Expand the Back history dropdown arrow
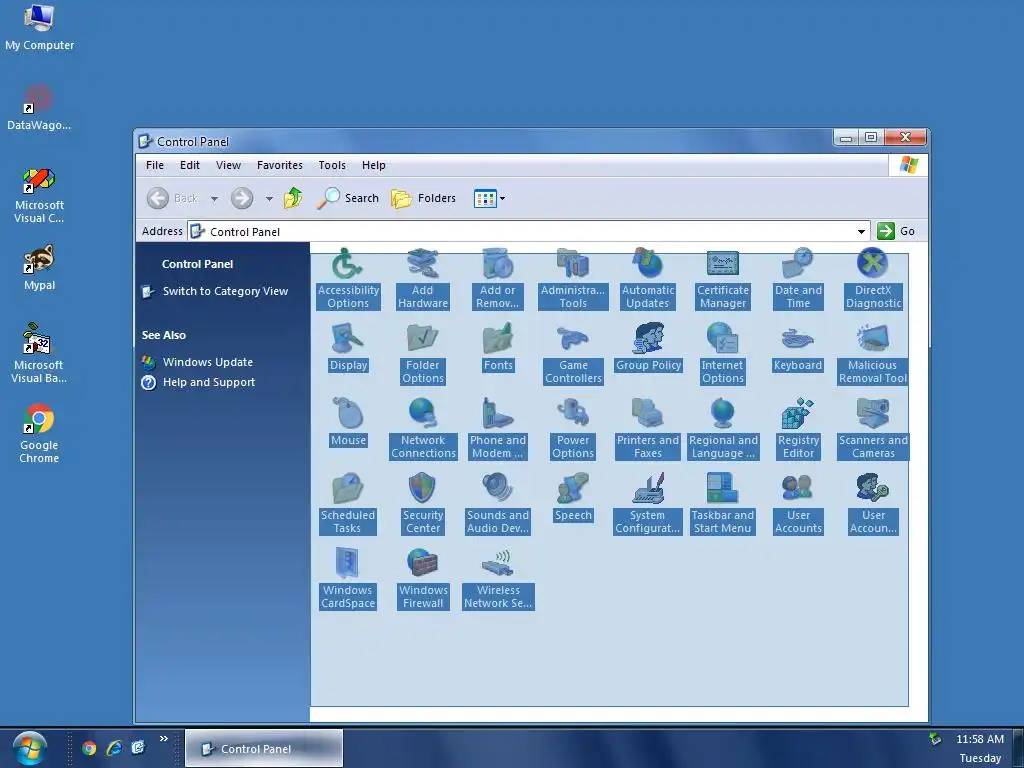 click(214, 199)
